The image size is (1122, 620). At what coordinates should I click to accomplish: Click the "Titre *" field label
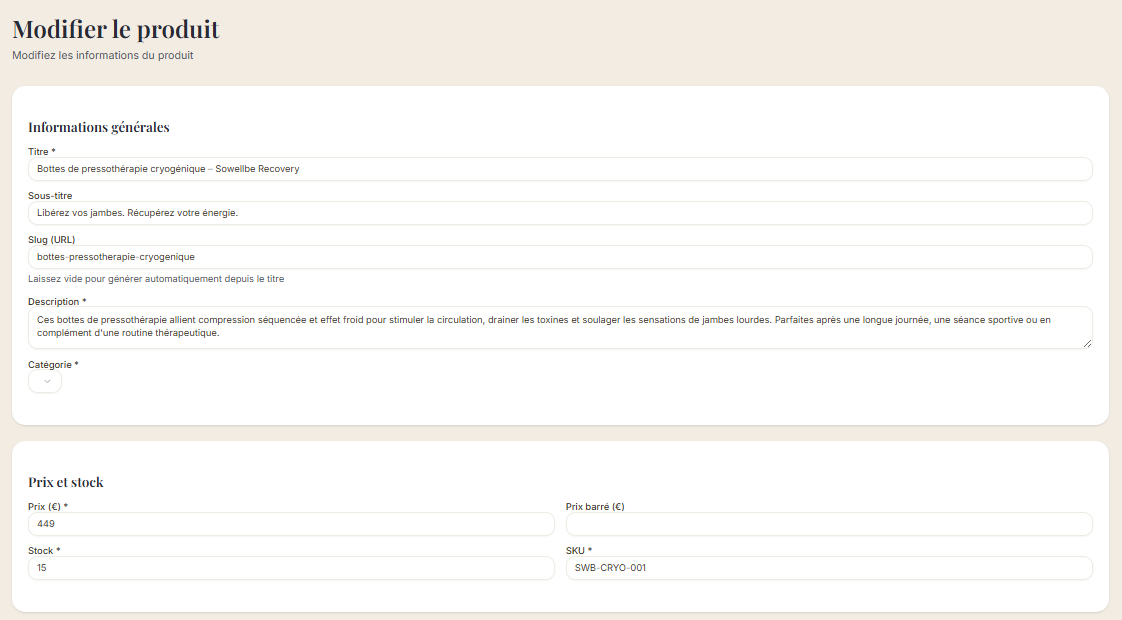42,152
